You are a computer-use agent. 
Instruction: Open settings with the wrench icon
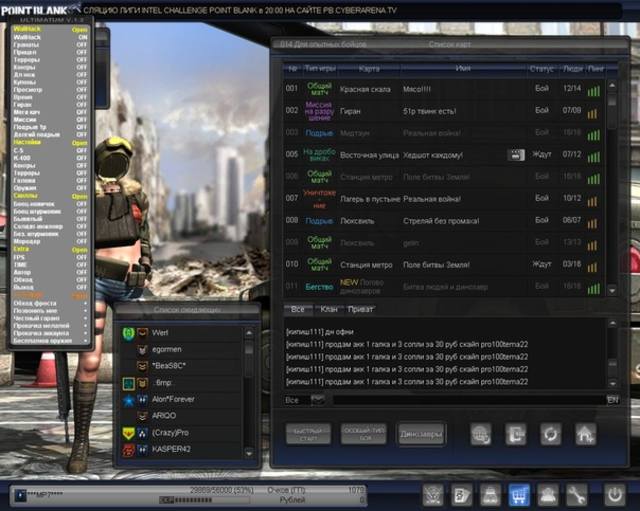pyautogui.click(x=577, y=494)
